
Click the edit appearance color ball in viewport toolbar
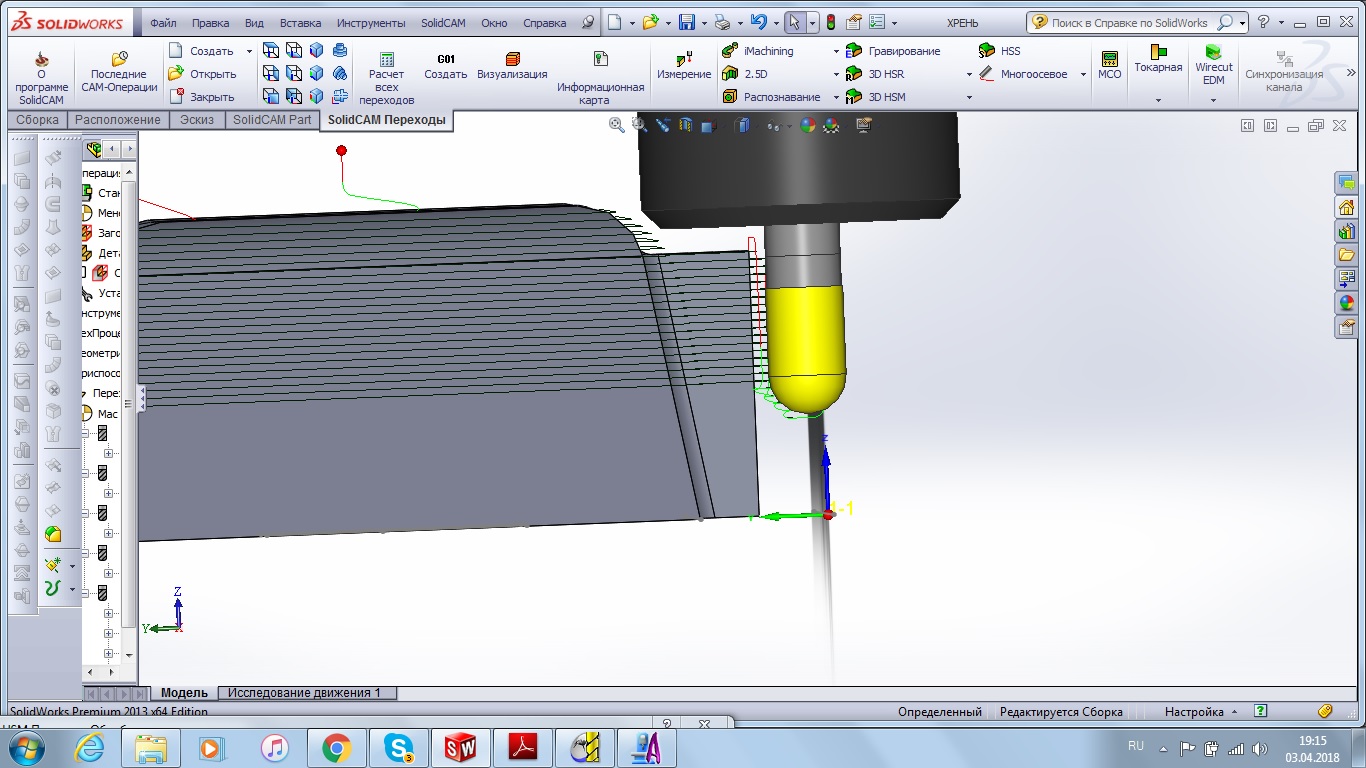(x=807, y=125)
